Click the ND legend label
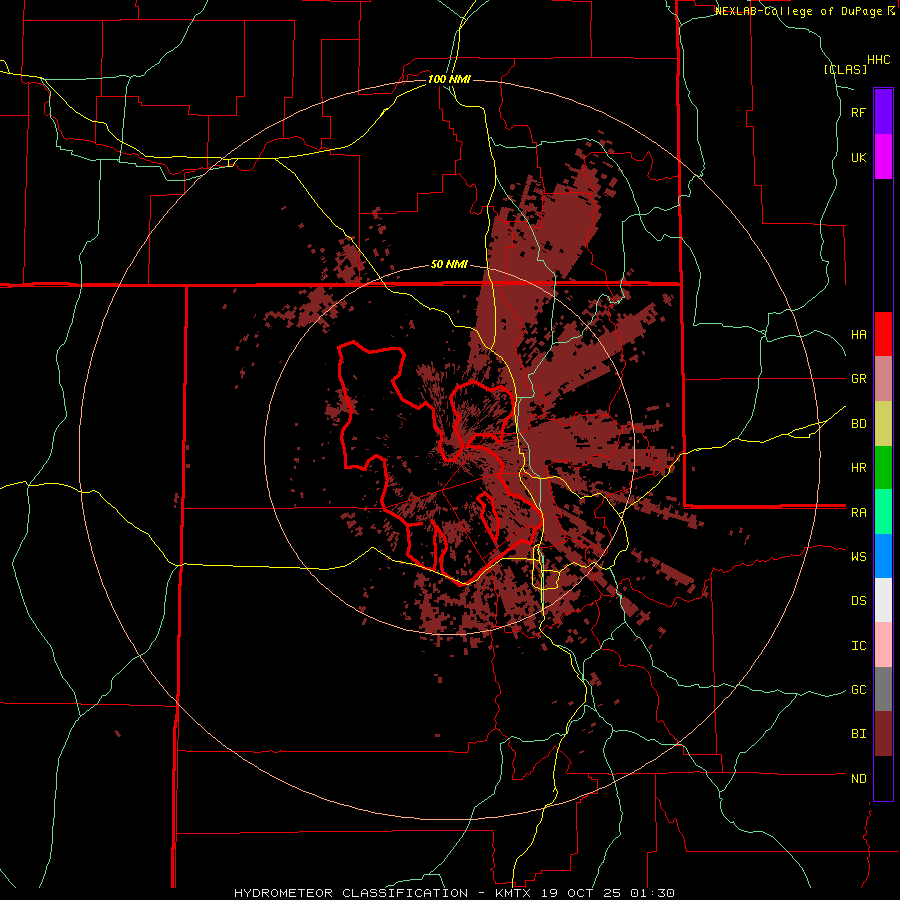 [859, 778]
